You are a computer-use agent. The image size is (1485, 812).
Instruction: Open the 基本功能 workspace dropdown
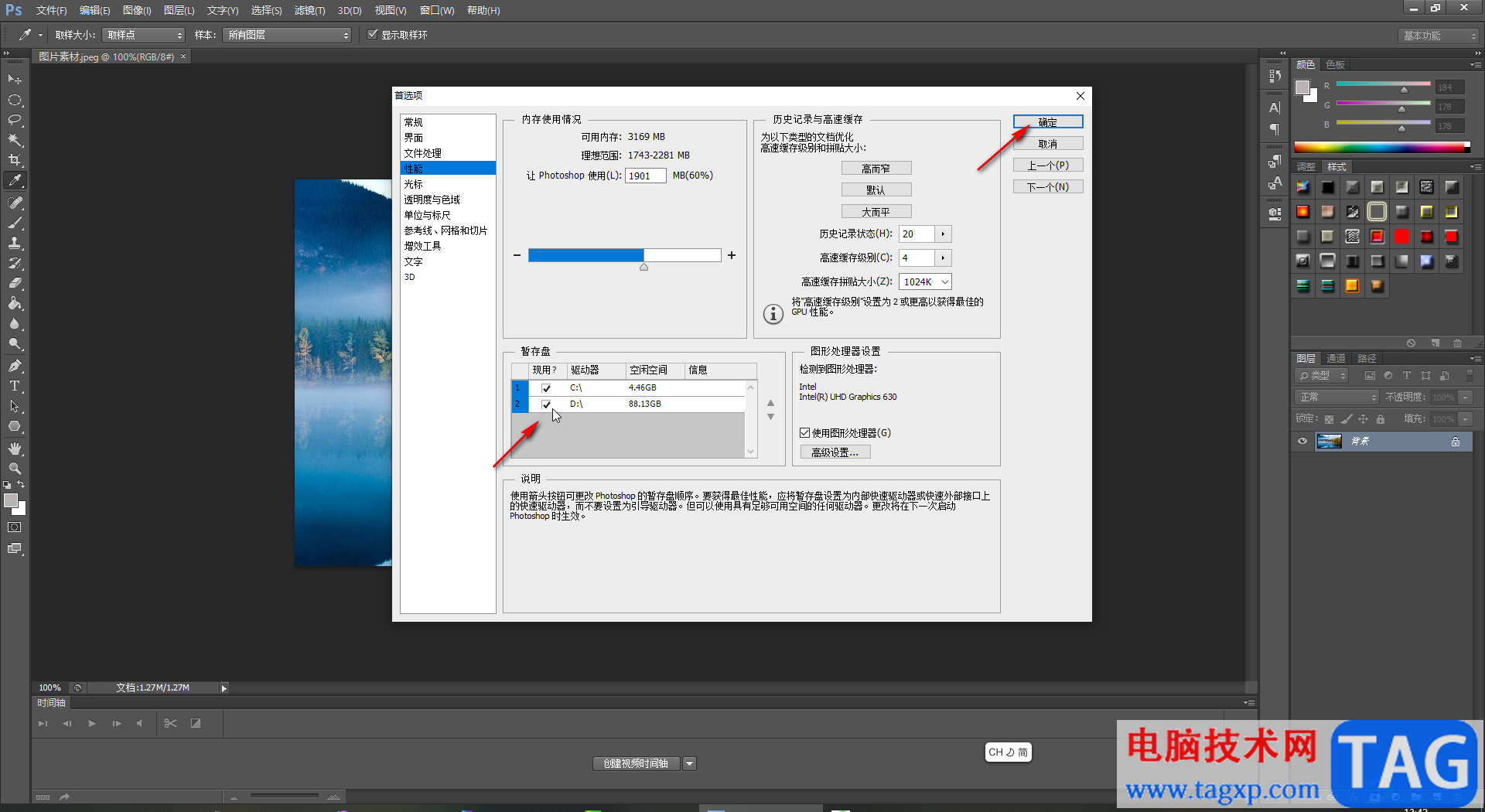click(1439, 36)
